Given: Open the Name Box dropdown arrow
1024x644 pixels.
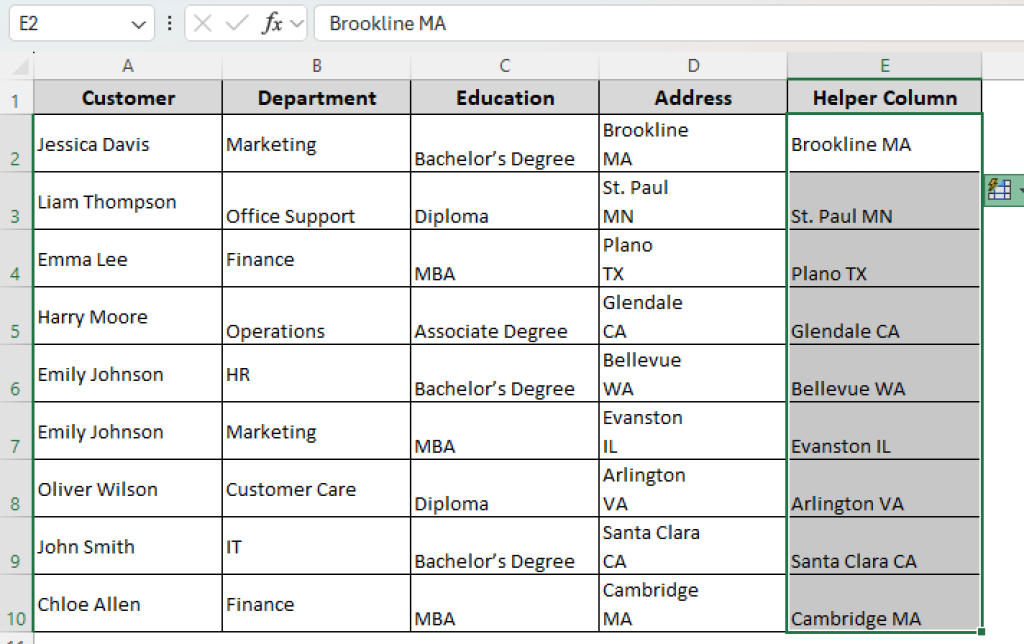Looking at the screenshot, I should pos(139,23).
